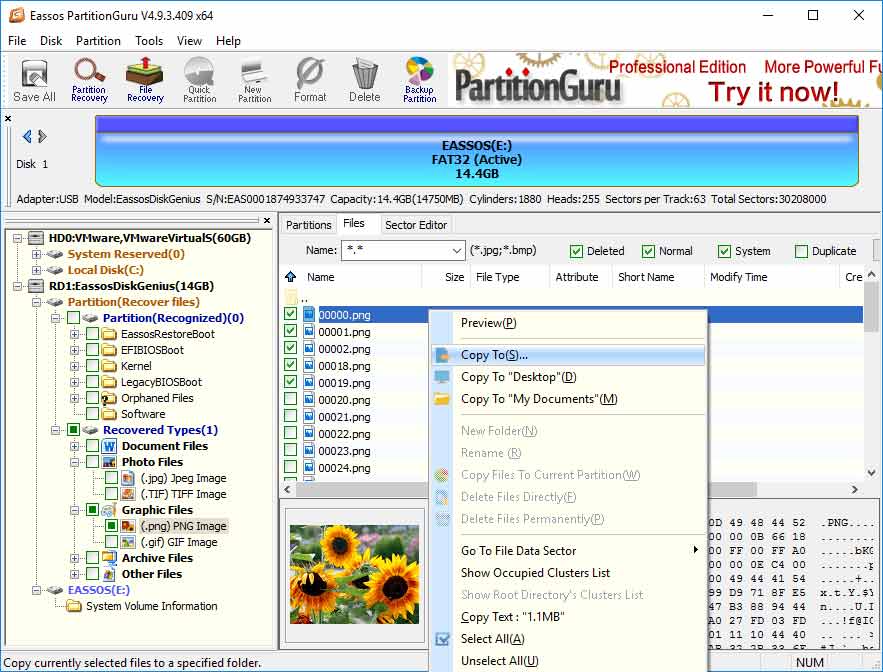Disable the System files filter

coord(725,251)
